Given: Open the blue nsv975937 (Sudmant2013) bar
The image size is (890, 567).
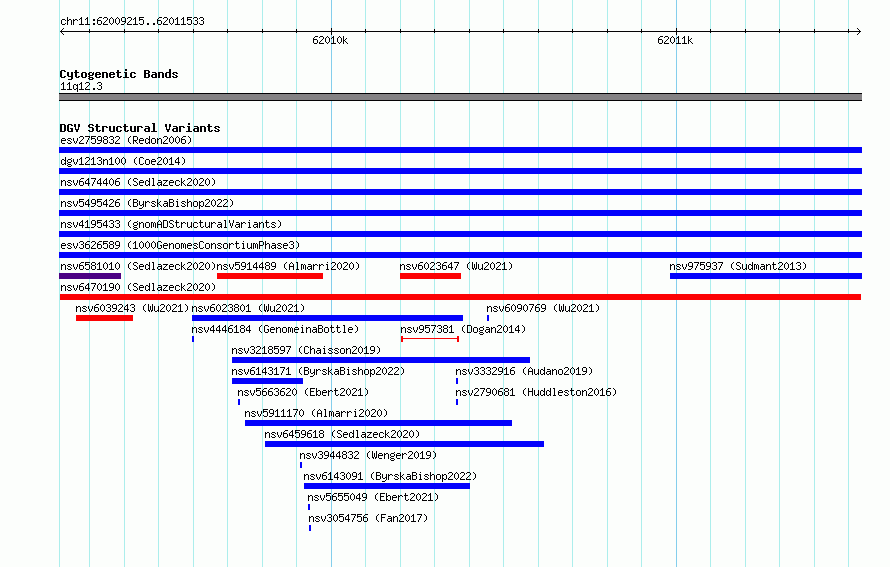Looking at the screenshot, I should click(766, 276).
